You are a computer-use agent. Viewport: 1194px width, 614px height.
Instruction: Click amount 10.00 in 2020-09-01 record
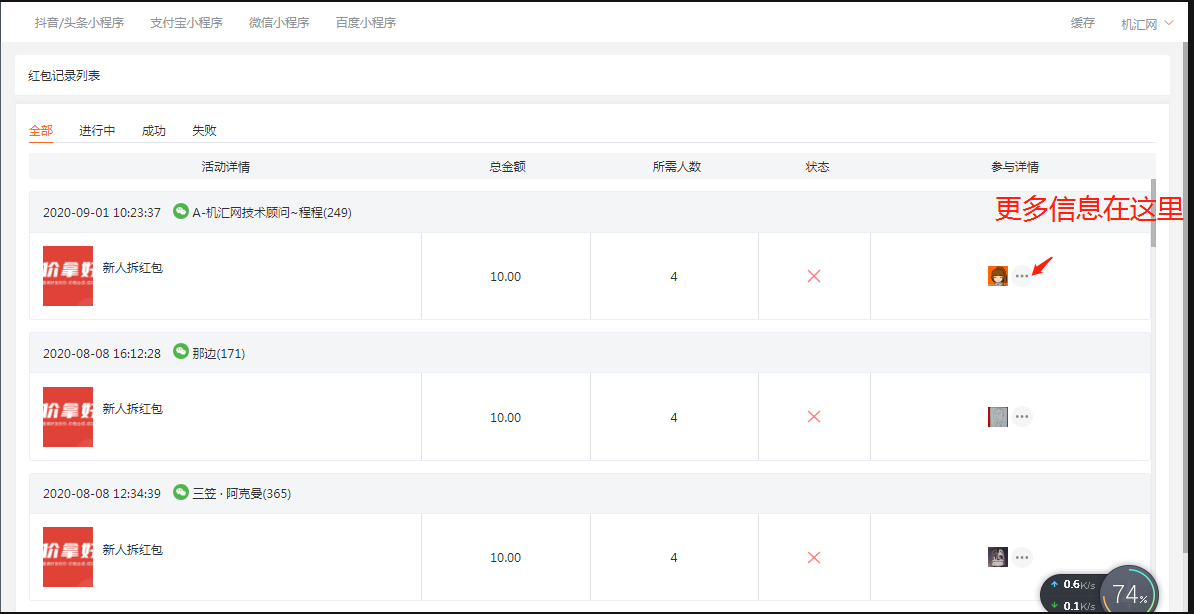pyautogui.click(x=506, y=277)
